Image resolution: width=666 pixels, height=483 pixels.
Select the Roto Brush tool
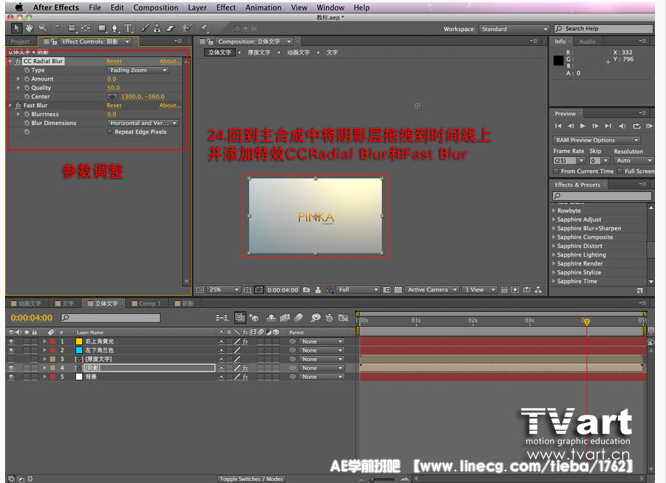point(187,28)
